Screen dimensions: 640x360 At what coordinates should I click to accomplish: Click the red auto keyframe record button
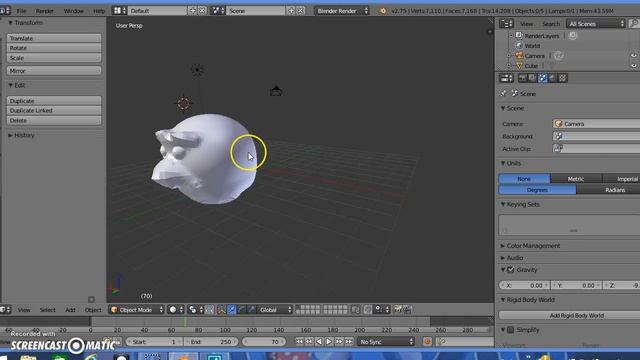(427, 342)
